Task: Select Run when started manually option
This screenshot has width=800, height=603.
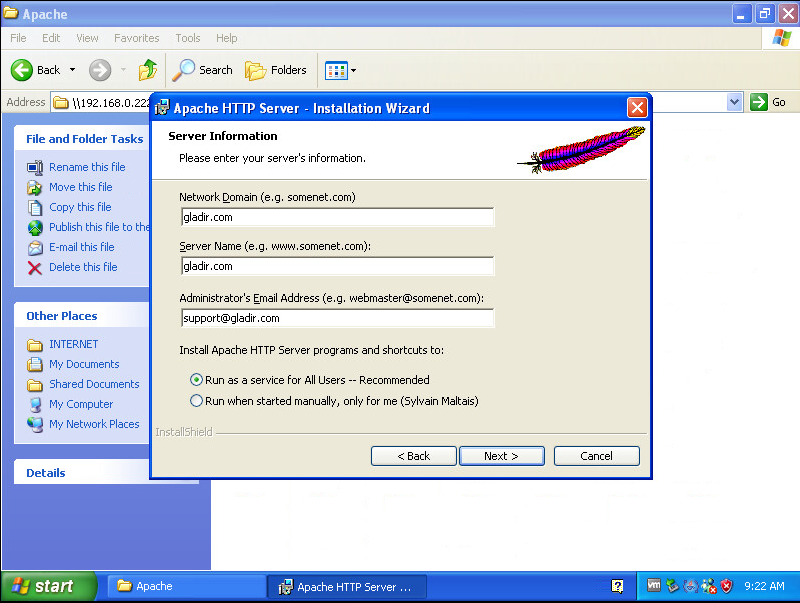Action: (197, 401)
